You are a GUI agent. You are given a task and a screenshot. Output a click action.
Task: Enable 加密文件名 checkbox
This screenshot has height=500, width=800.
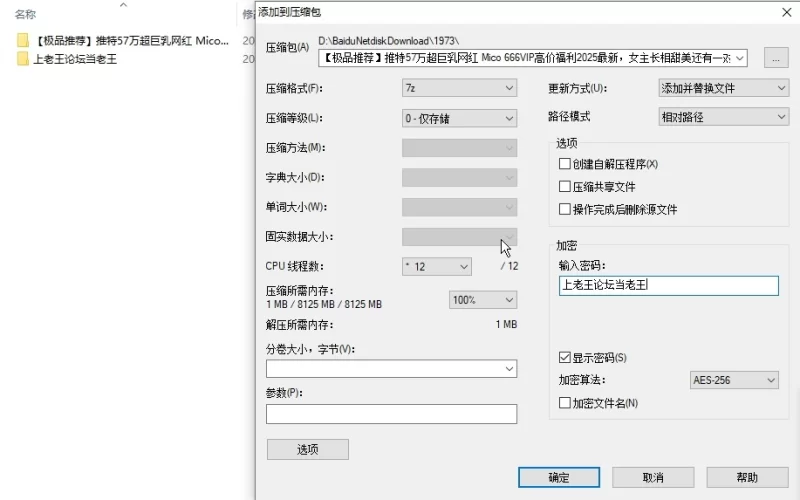[564, 403]
